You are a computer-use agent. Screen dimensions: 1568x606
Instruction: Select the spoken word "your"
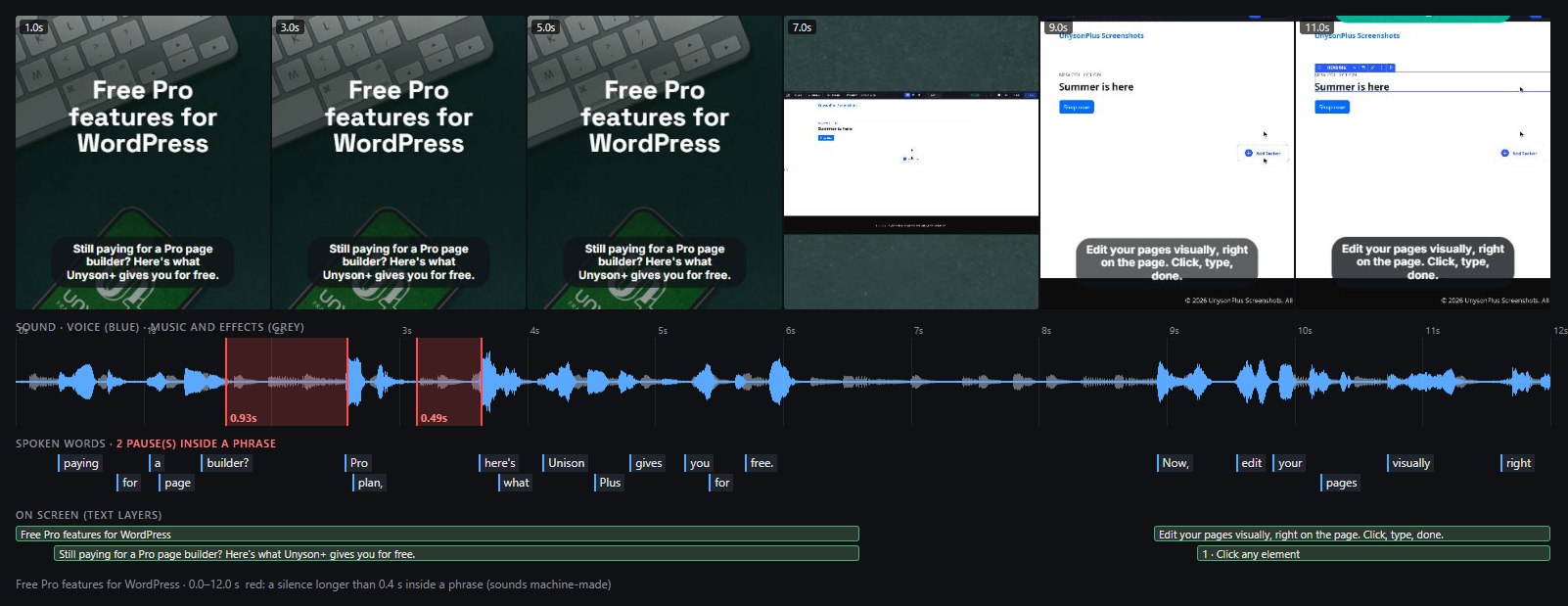(x=1290, y=463)
